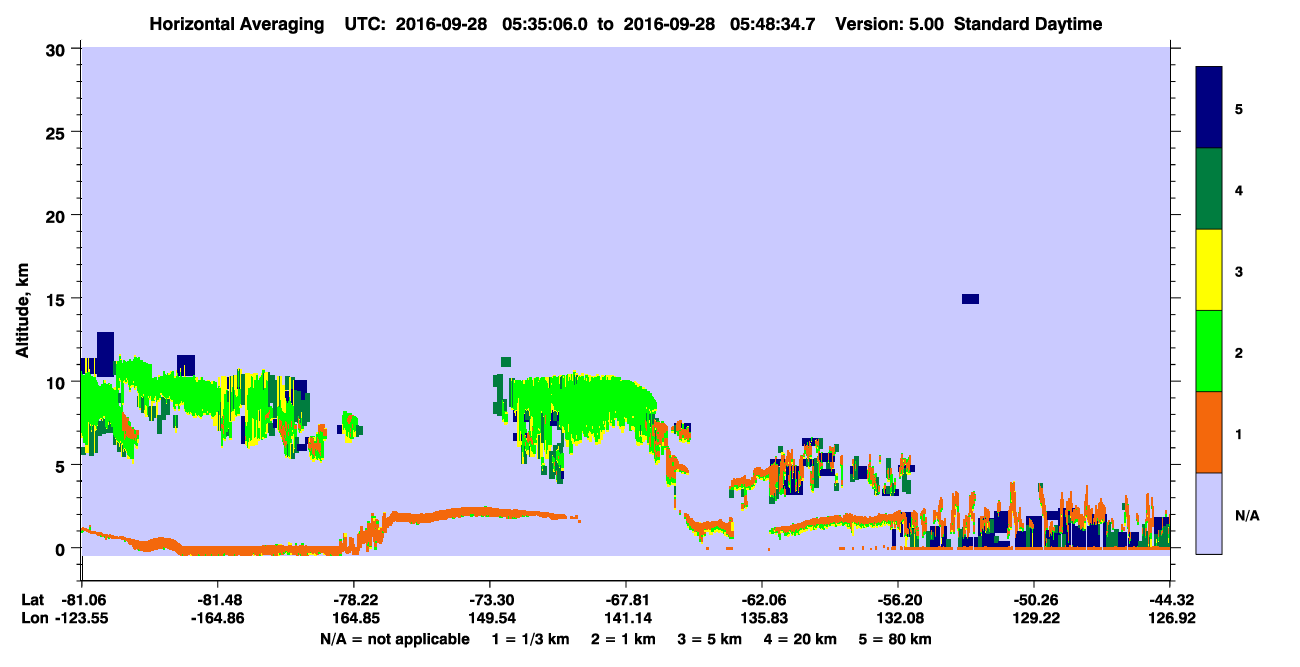Image resolution: width=1300 pixels, height=667 pixels.
Task: Click the 'Version: 5.00' text
Action: pos(889,24)
